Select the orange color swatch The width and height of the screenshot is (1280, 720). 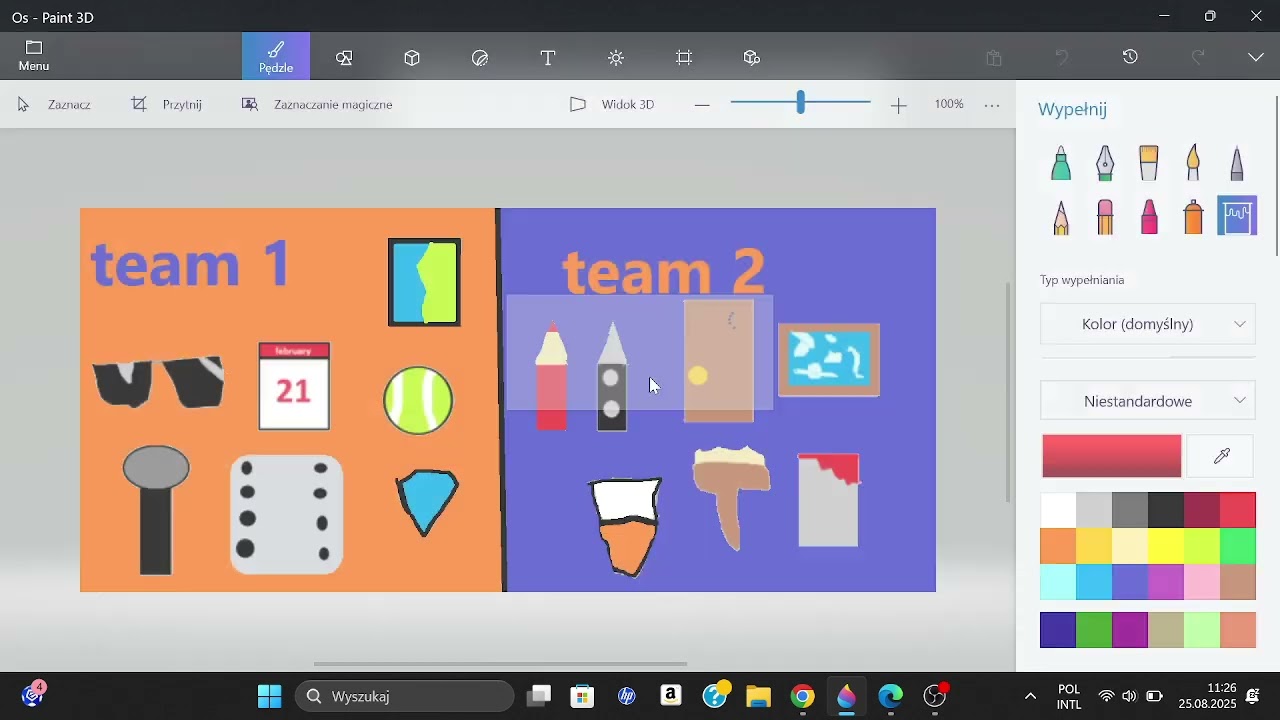coord(1058,546)
